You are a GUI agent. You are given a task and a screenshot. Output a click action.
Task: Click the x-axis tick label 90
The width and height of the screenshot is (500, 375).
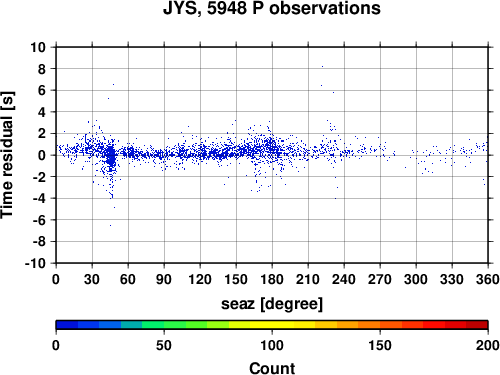click(164, 279)
